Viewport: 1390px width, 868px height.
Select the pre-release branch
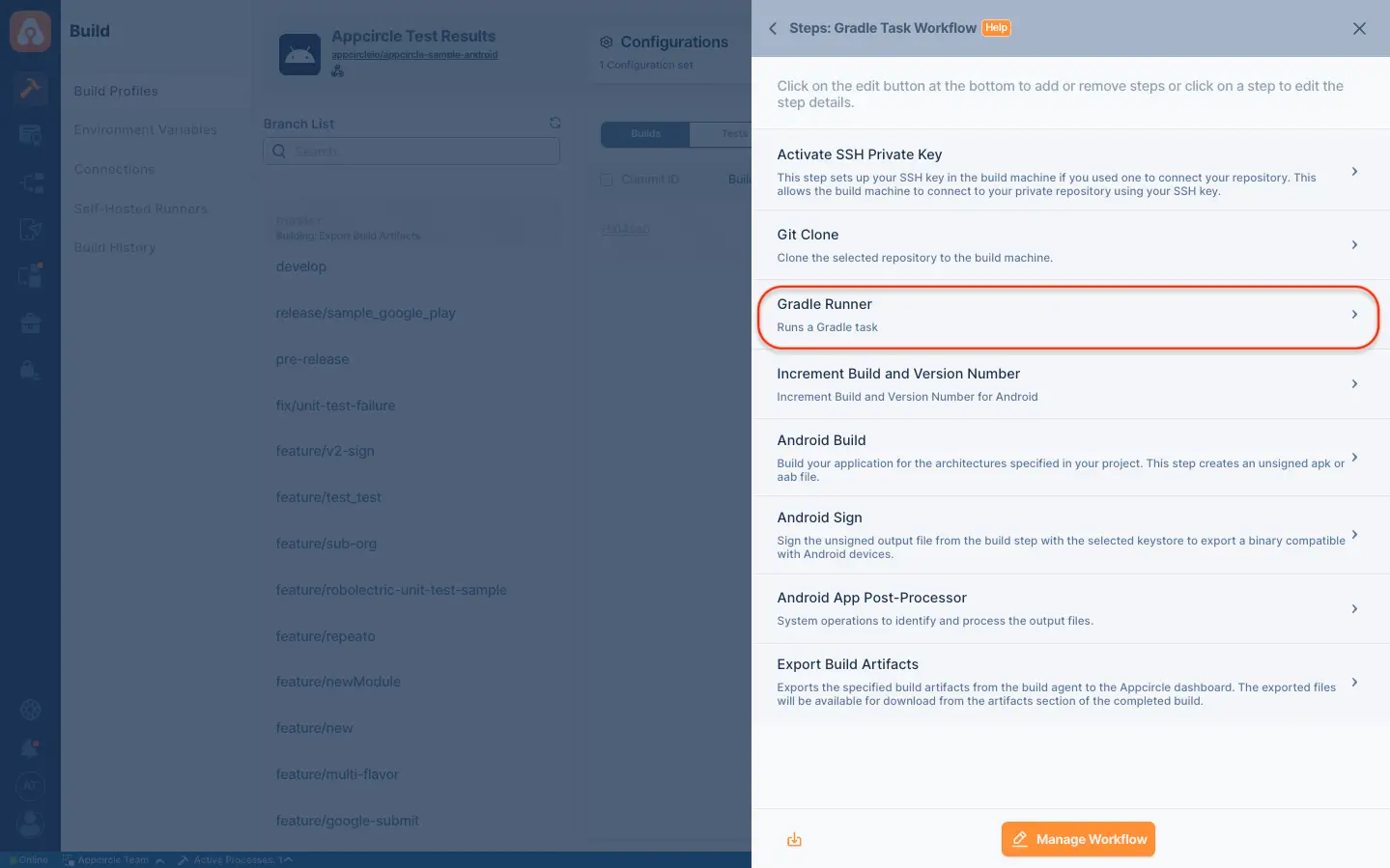pyautogui.click(x=312, y=359)
